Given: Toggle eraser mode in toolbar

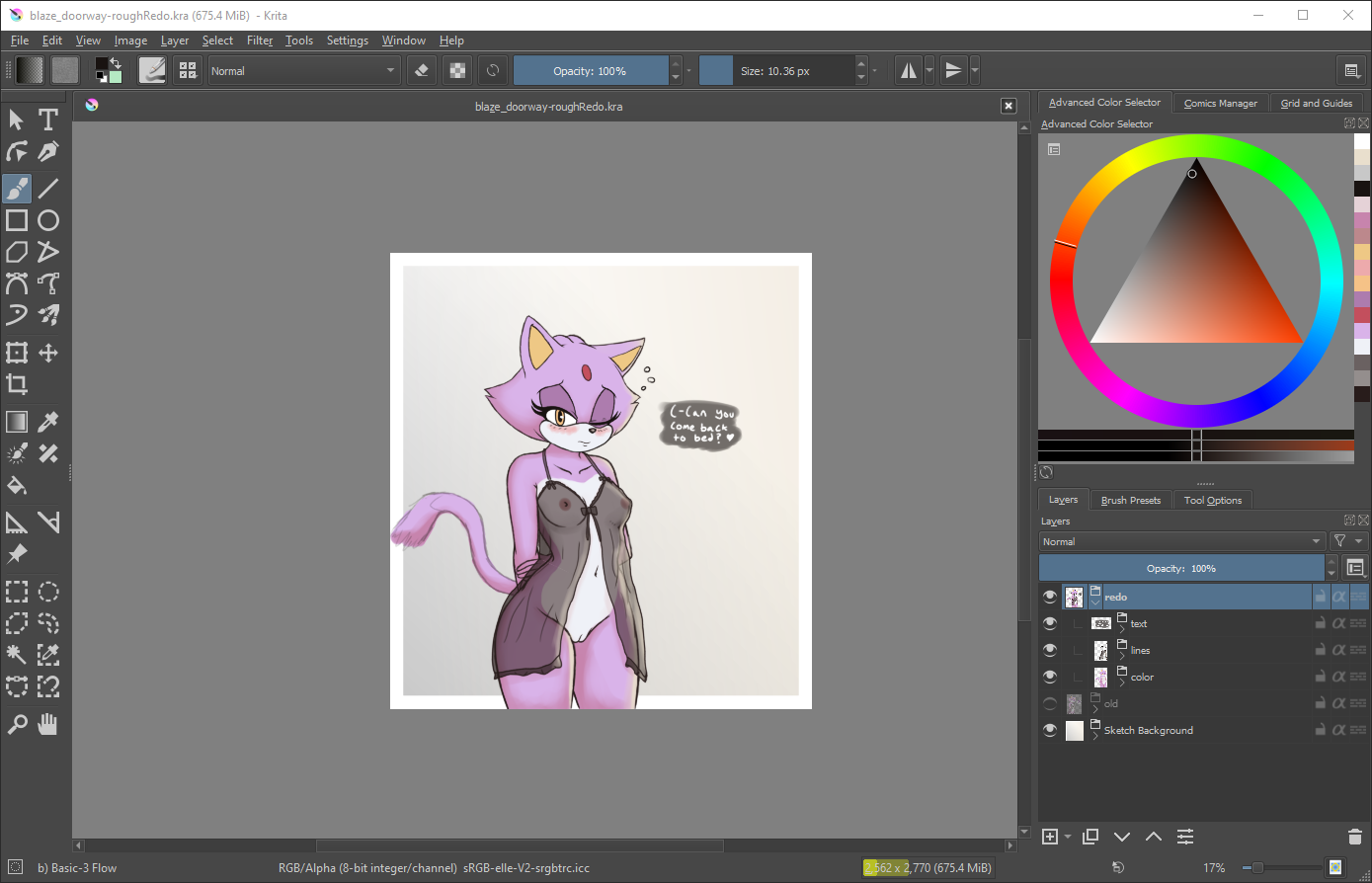Looking at the screenshot, I should click(422, 71).
